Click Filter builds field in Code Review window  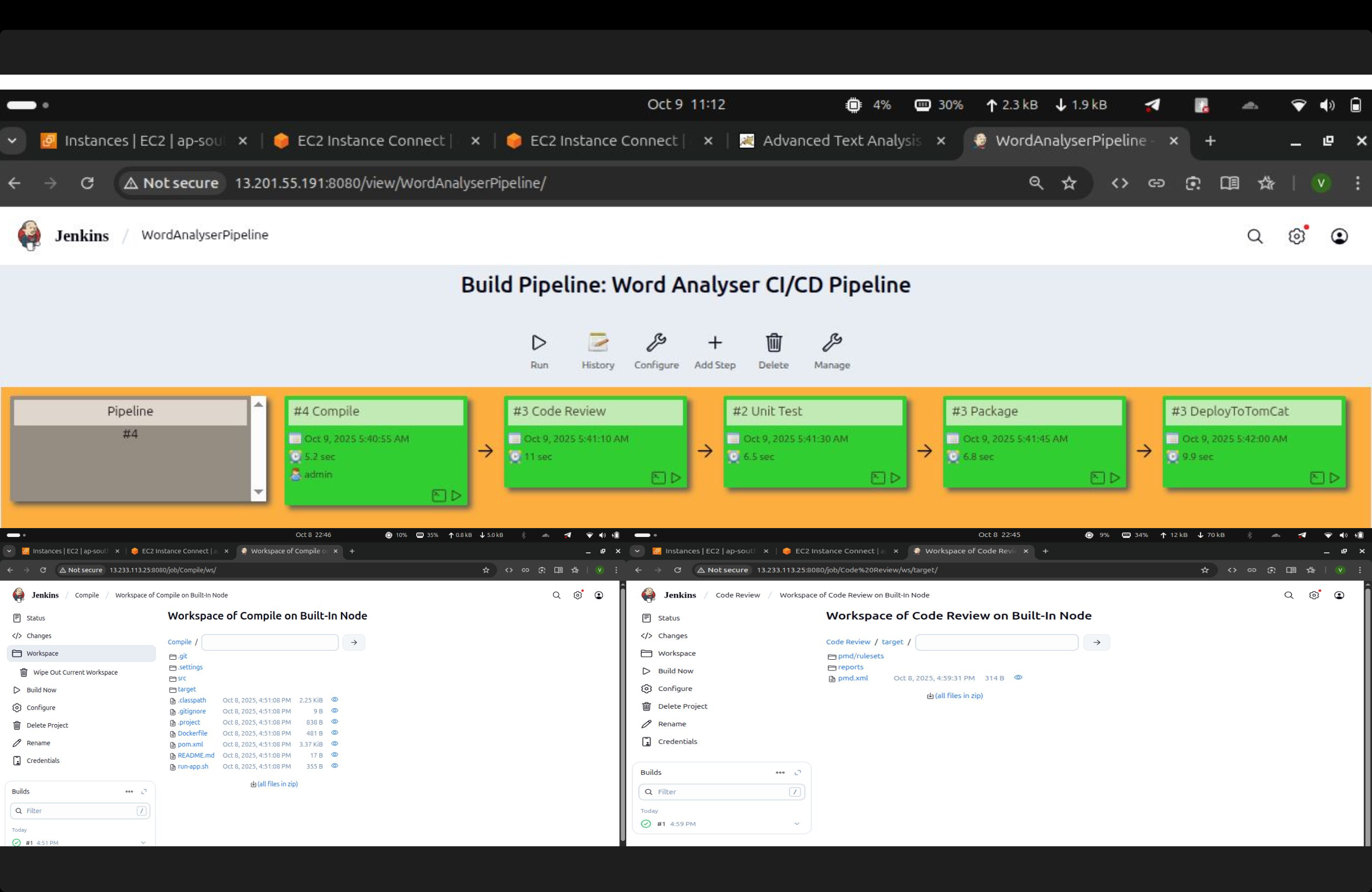[x=722, y=792]
